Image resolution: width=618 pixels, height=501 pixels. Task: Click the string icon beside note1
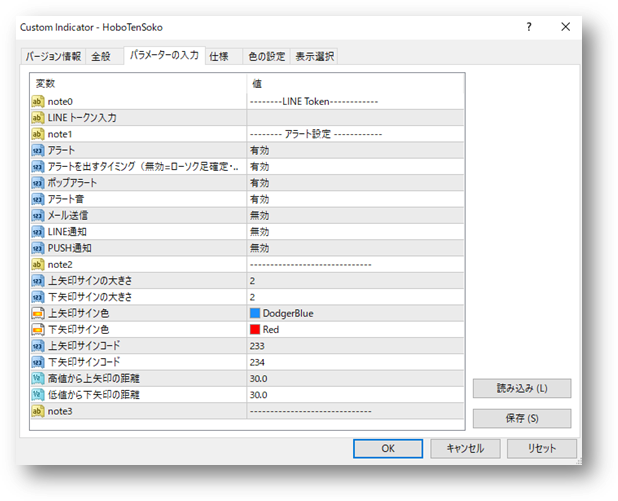click(x=37, y=134)
